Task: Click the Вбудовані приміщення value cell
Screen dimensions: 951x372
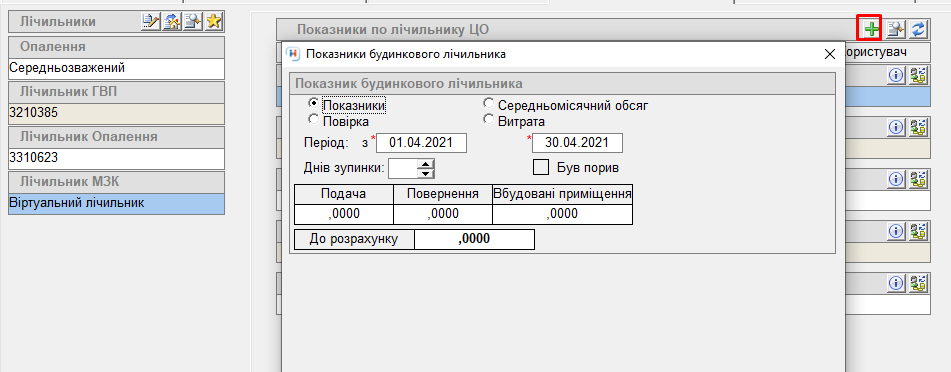Action: [x=562, y=214]
